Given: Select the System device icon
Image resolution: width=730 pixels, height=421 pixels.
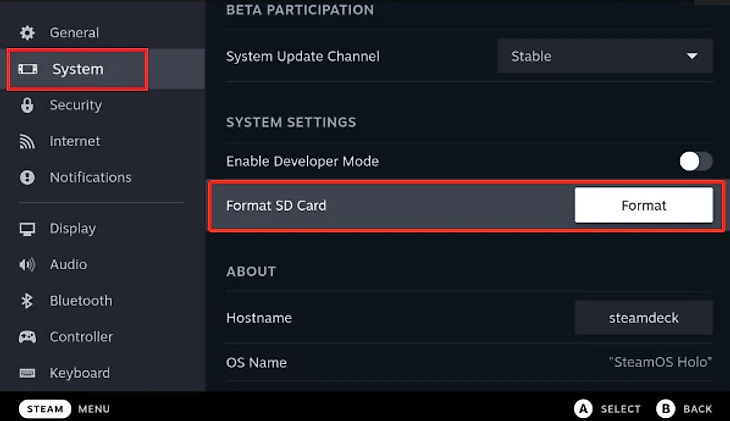Looking at the screenshot, I should click(27, 69).
